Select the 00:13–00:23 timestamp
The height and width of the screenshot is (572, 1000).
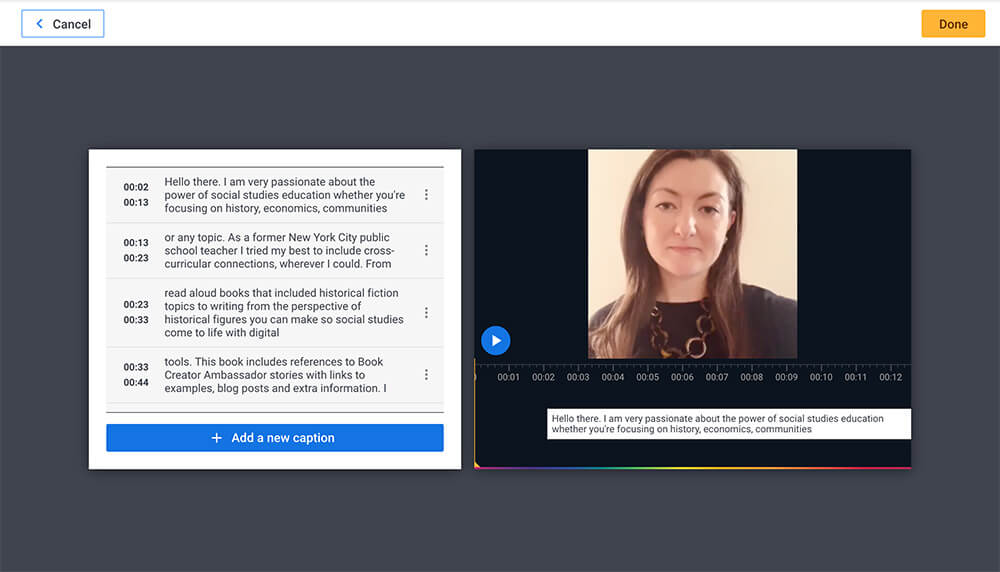coord(136,251)
